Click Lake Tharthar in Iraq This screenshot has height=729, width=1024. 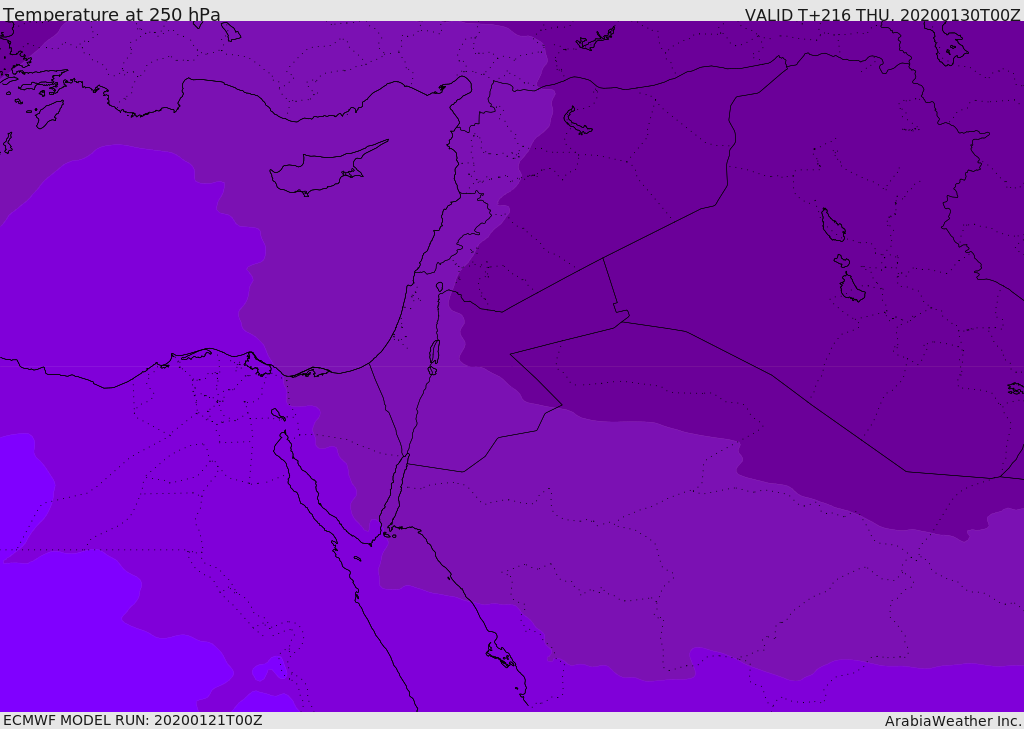pyautogui.click(x=832, y=226)
